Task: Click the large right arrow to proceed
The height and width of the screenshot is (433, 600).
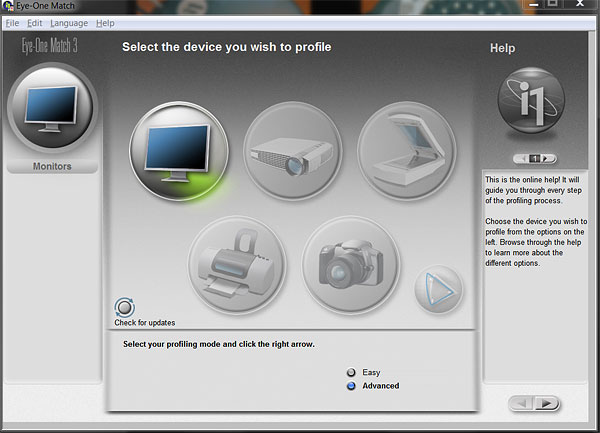Action: tap(439, 290)
